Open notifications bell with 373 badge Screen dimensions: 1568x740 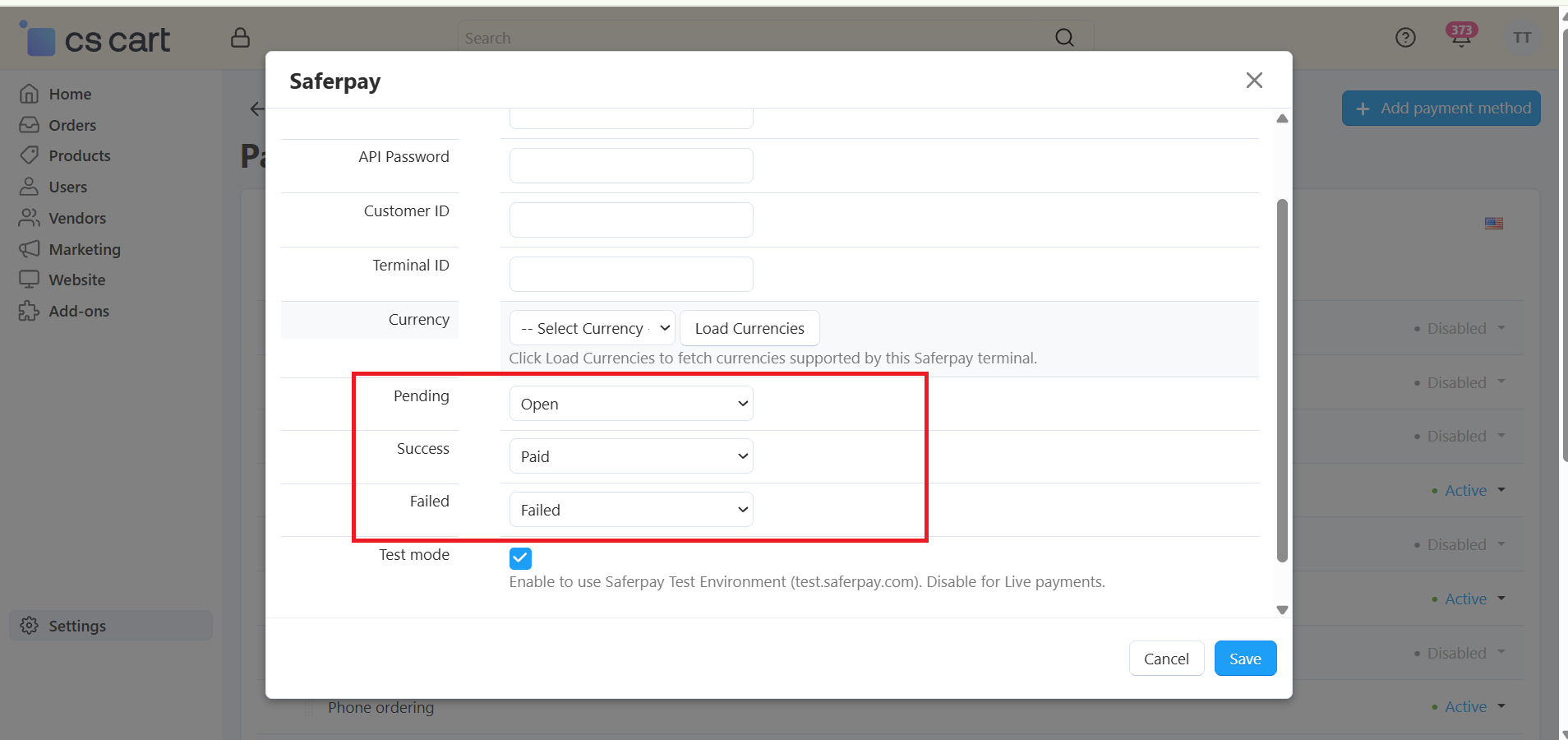tap(1461, 36)
